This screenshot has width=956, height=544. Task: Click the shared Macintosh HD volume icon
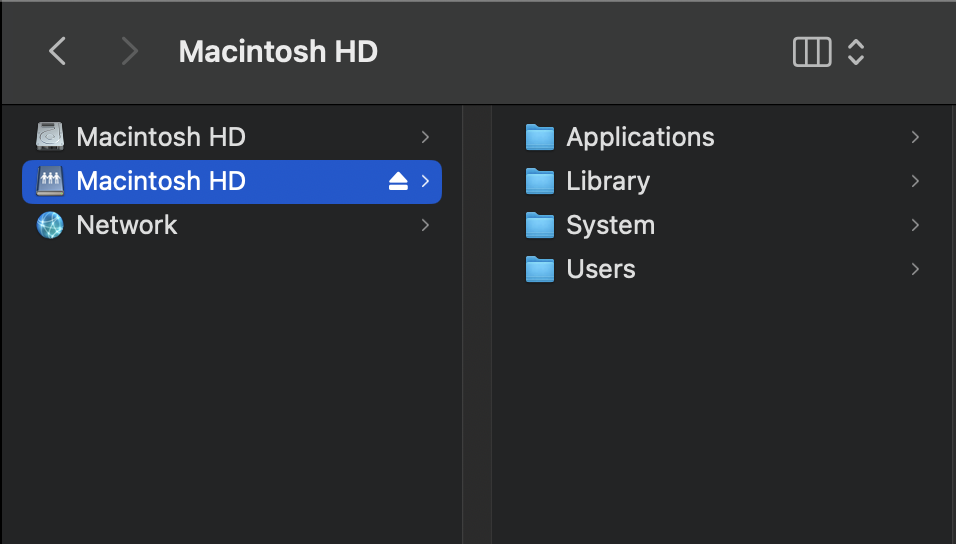click(50, 181)
